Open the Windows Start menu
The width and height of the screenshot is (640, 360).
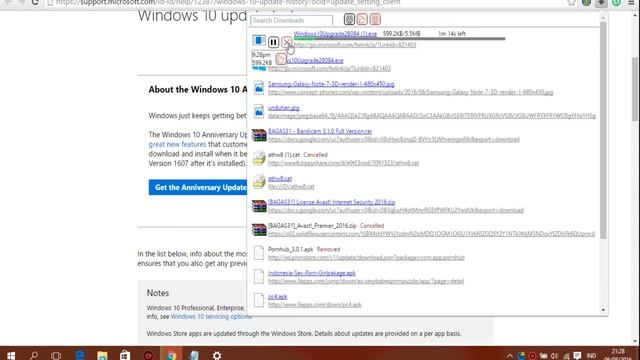coord(11,355)
